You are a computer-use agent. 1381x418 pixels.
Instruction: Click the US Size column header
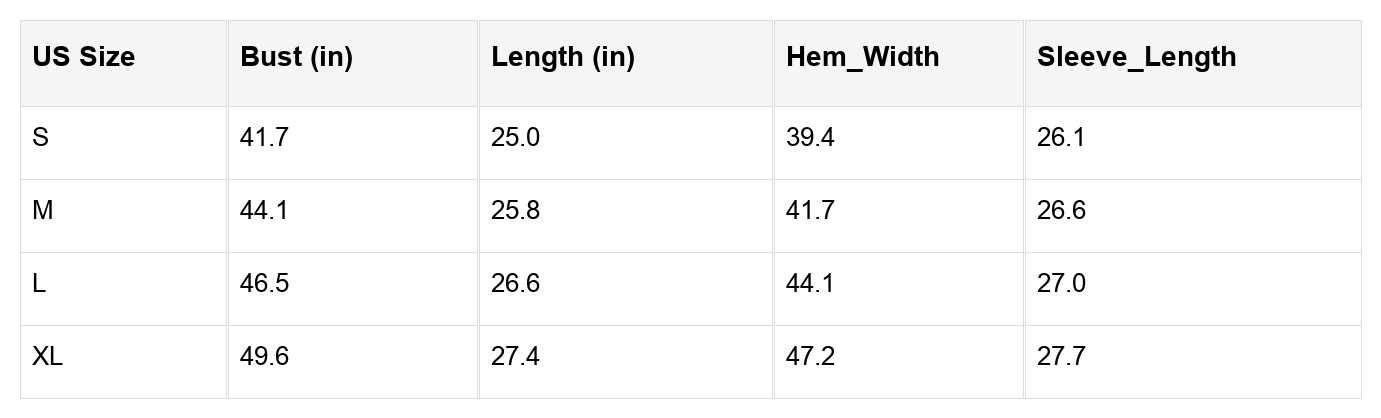[84, 57]
